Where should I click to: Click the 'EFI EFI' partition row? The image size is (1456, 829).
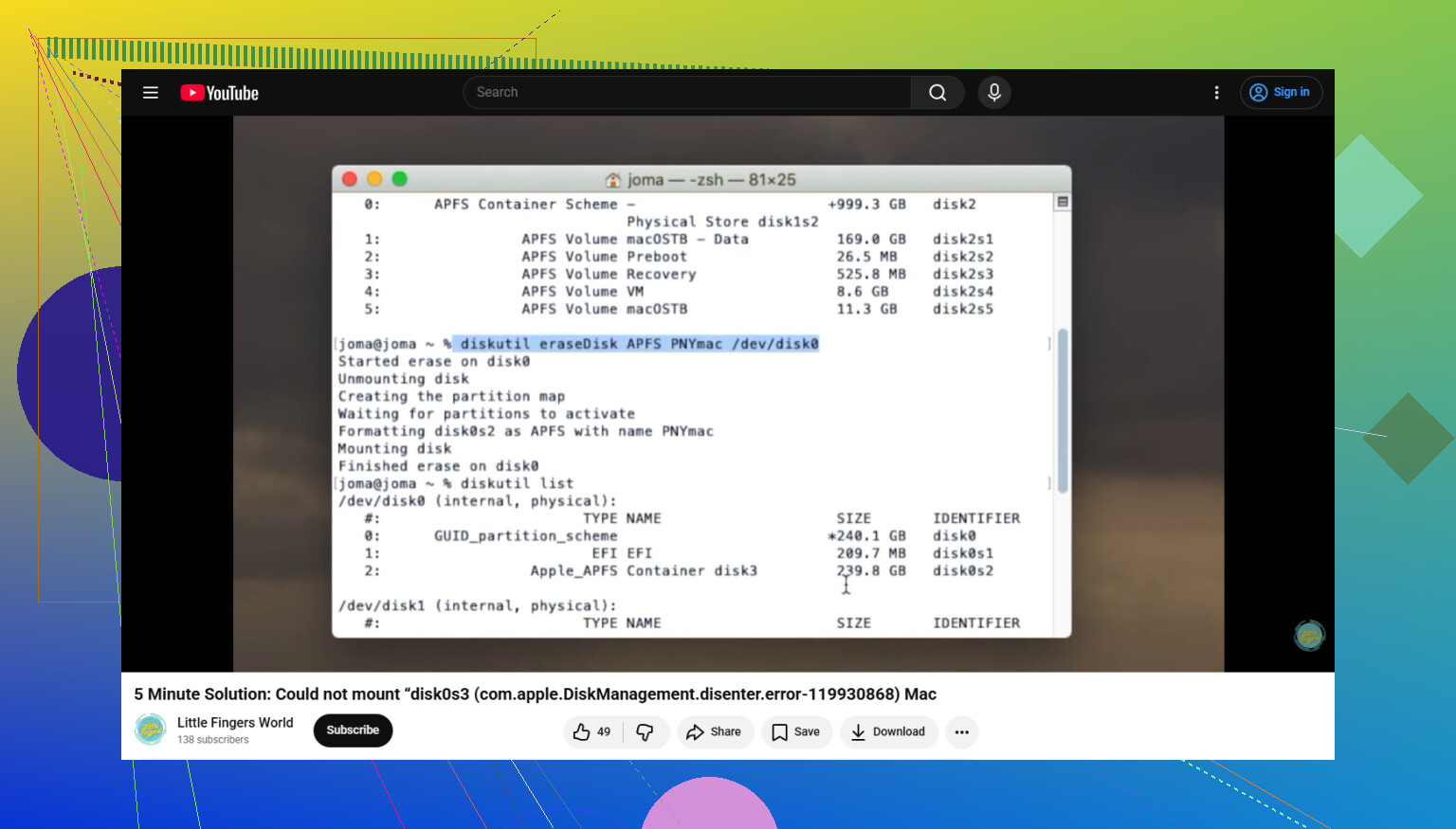[679, 553]
